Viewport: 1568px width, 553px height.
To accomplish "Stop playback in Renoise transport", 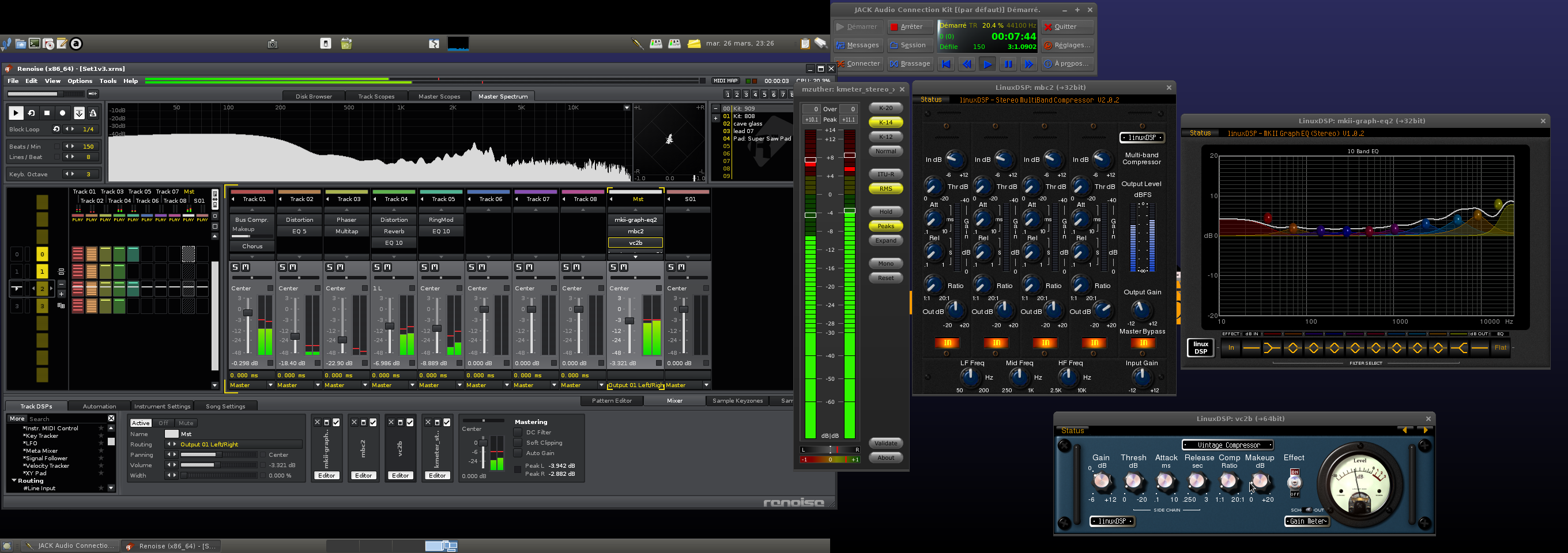I will tap(47, 113).
